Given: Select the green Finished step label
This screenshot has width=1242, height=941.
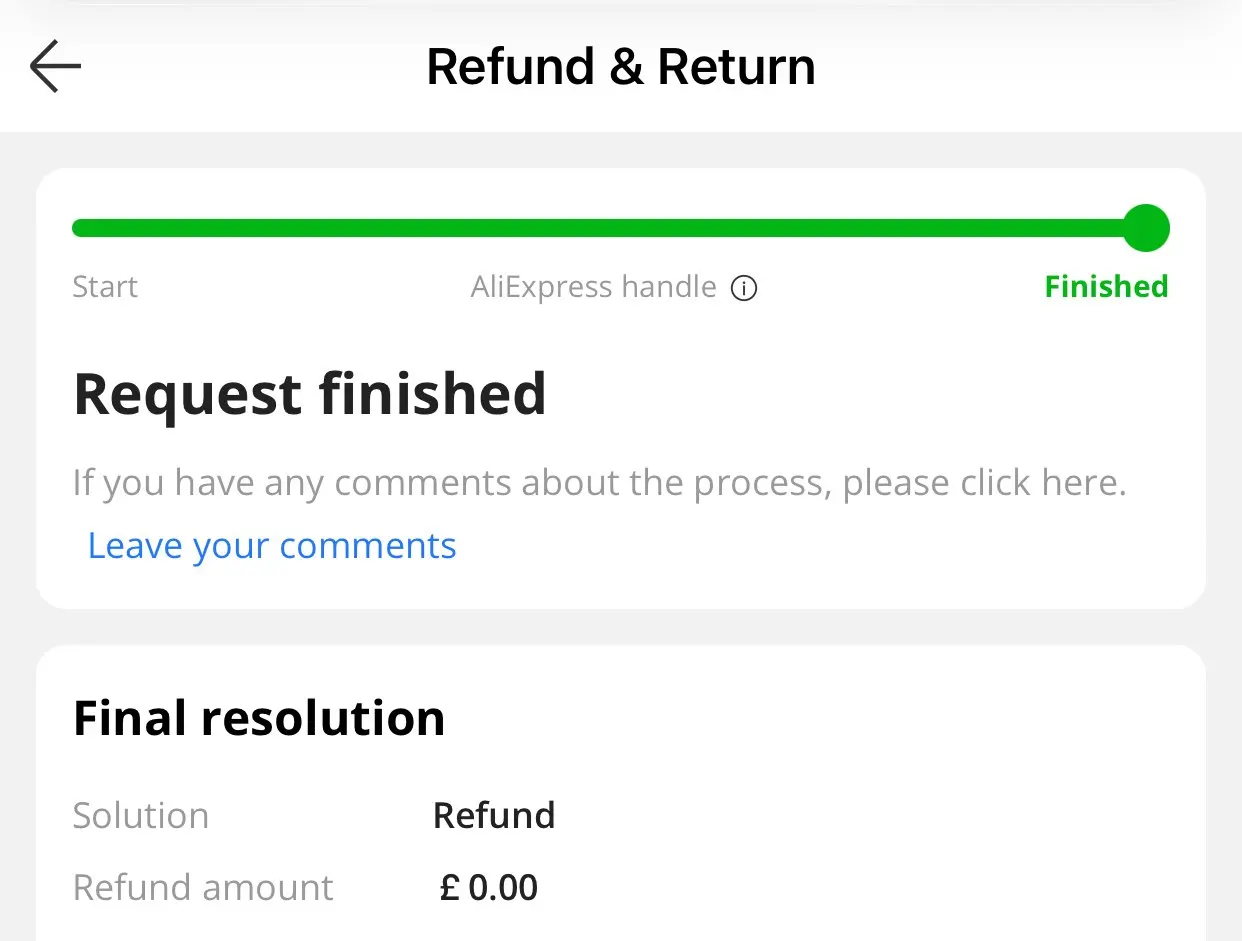Looking at the screenshot, I should (x=1106, y=288).
